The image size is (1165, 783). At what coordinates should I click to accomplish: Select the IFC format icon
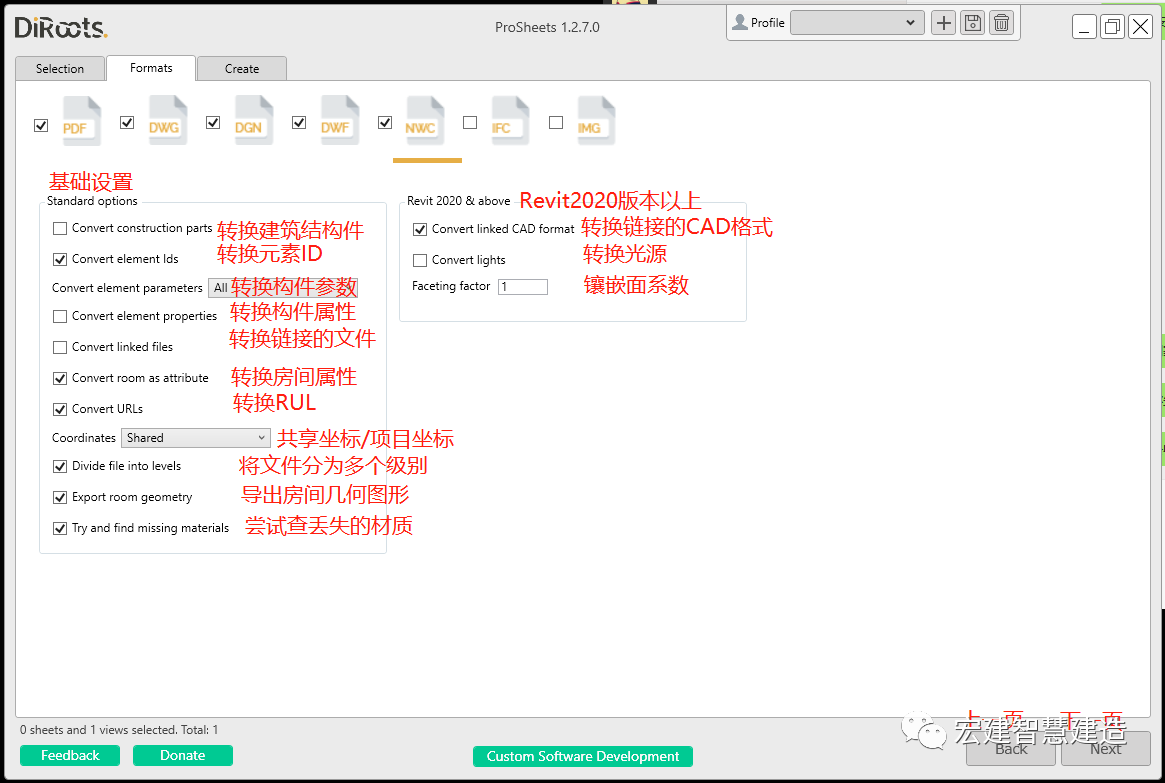click(510, 120)
